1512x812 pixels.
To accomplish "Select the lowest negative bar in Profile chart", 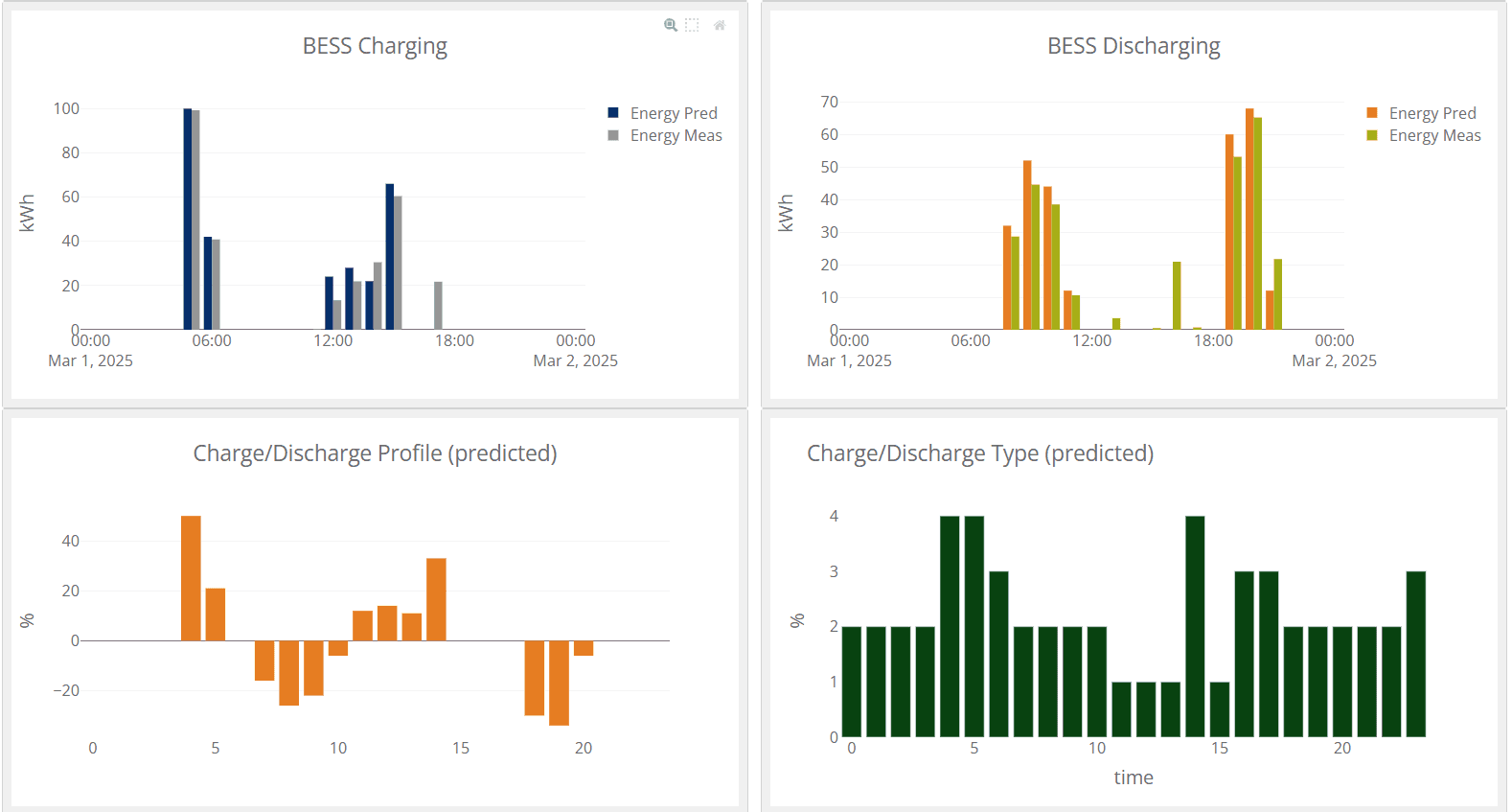I will 560,683.
